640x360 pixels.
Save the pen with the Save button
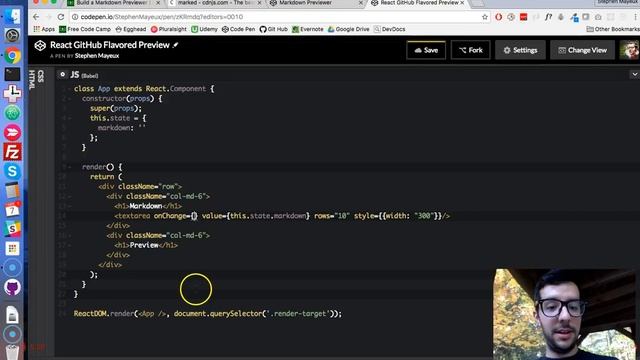[x=426, y=50]
